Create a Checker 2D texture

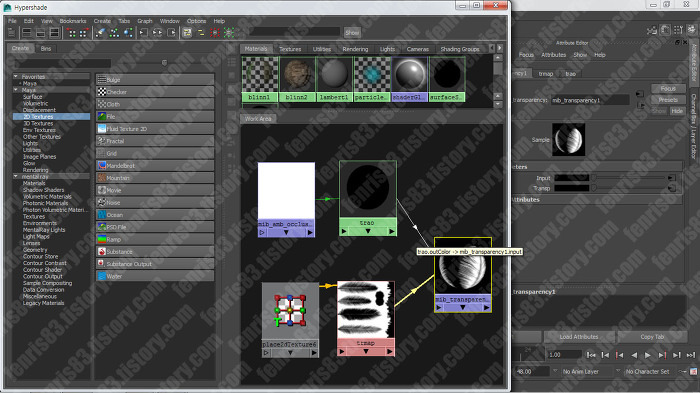coord(155,92)
